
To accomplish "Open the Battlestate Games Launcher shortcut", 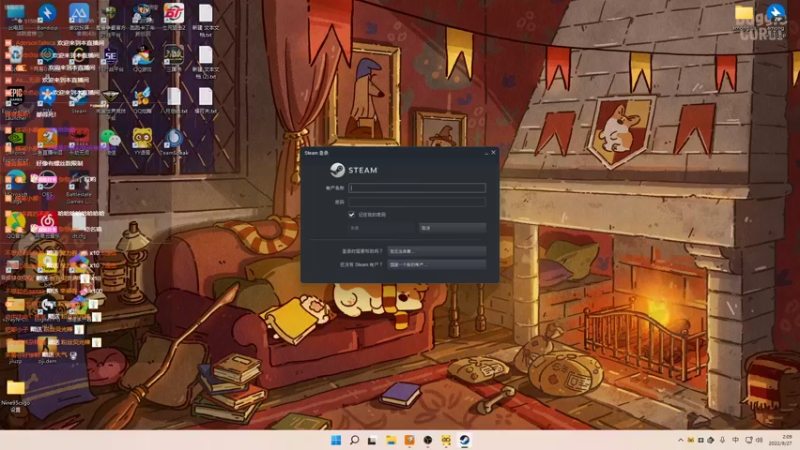I will (79, 188).
